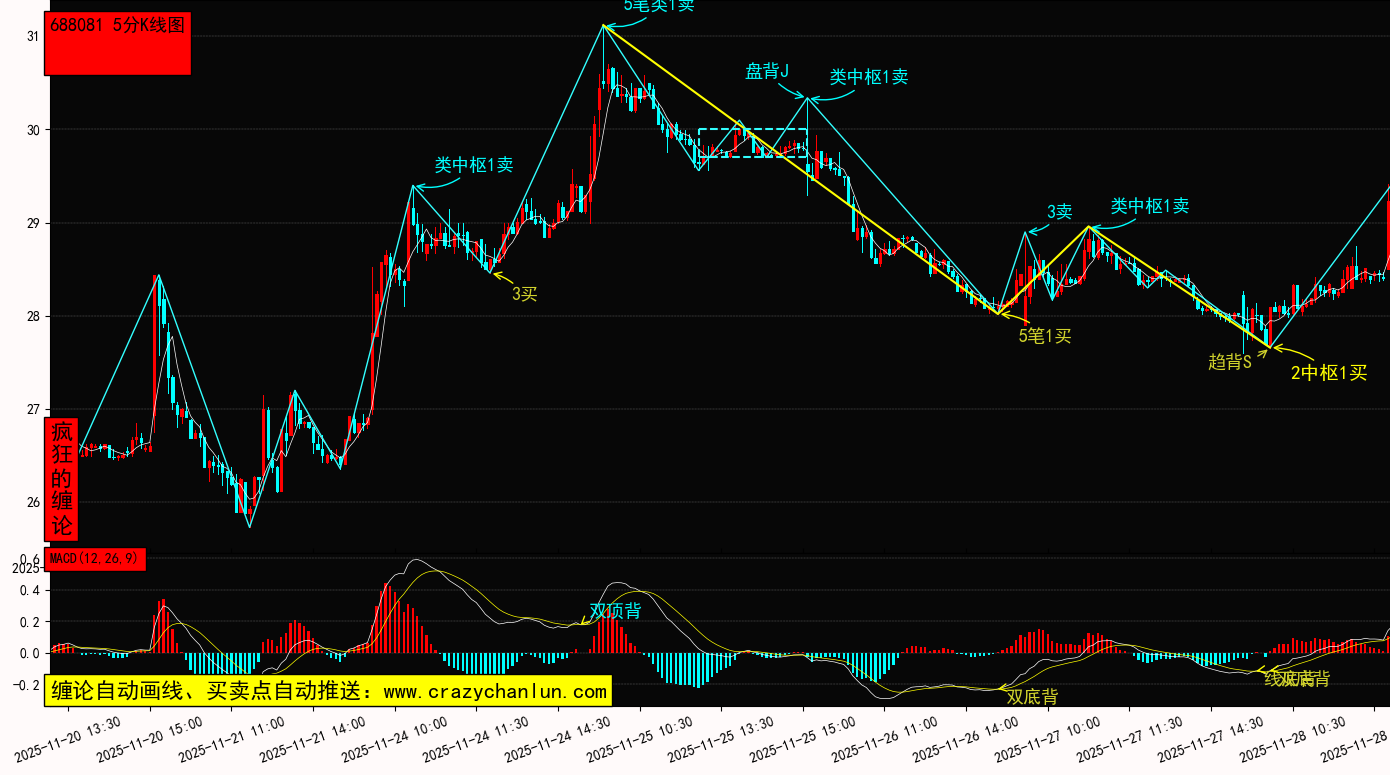Click price axis value 31
The width and height of the screenshot is (1390, 775).
click(x=32, y=36)
